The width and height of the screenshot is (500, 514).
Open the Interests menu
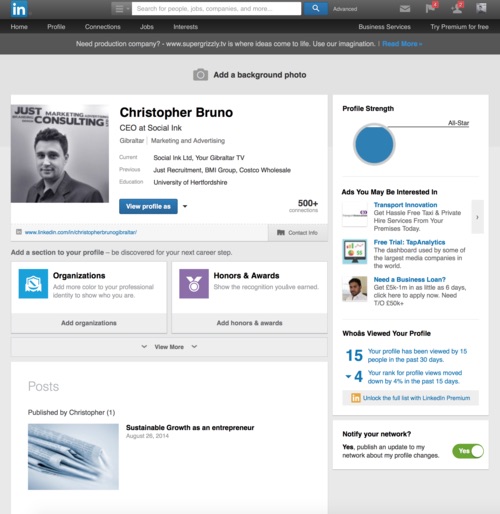pos(186,27)
